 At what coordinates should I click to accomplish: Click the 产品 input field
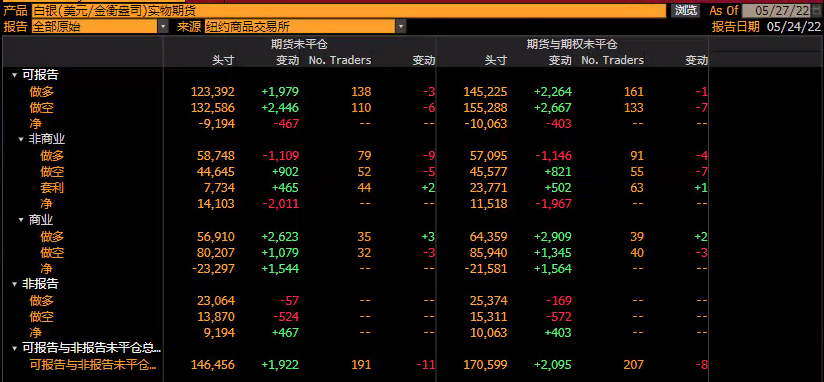click(349, 11)
